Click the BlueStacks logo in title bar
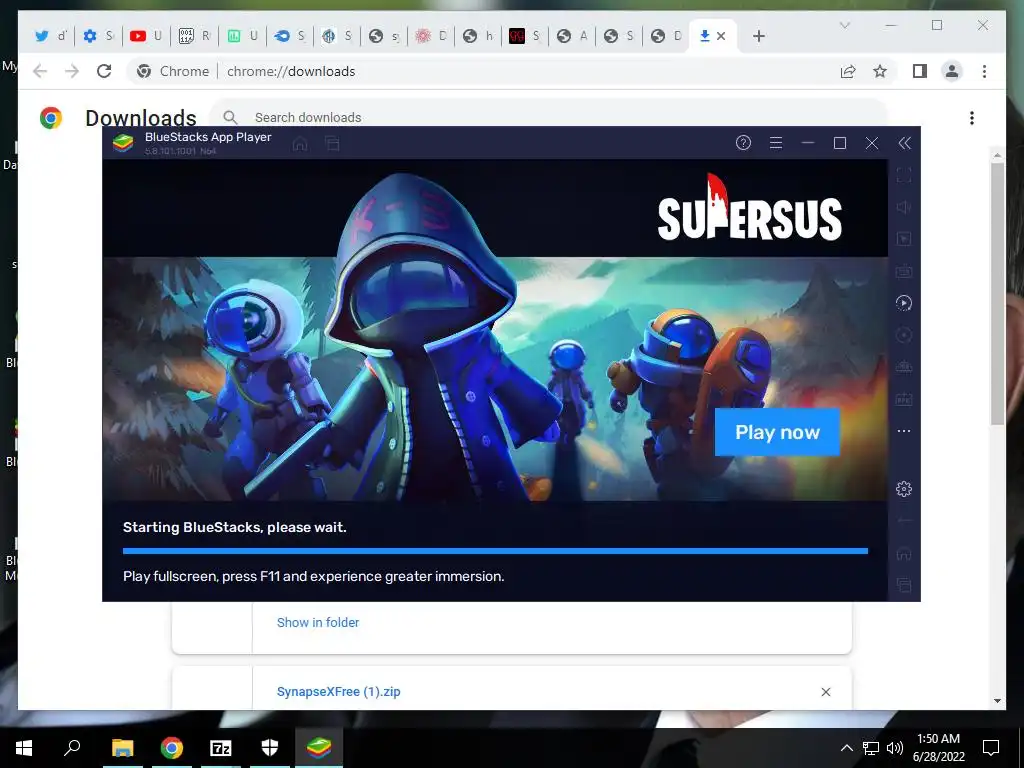Viewport: 1024px width, 768px height. [123, 143]
